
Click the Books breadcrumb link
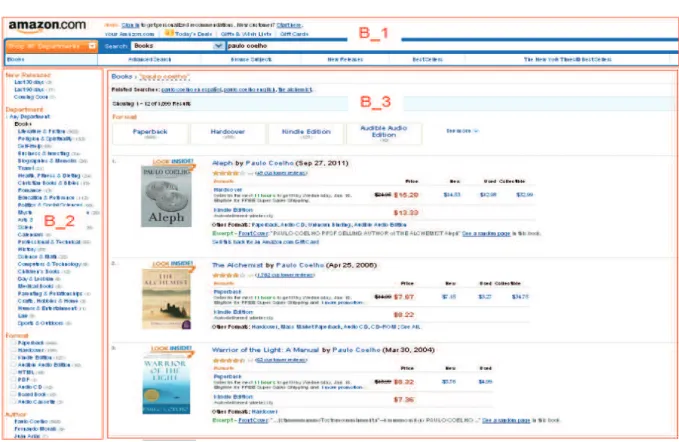click(x=122, y=76)
